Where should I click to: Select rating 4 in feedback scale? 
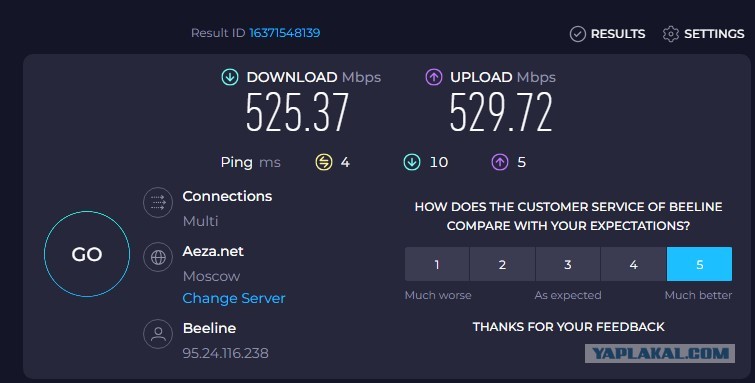(634, 264)
